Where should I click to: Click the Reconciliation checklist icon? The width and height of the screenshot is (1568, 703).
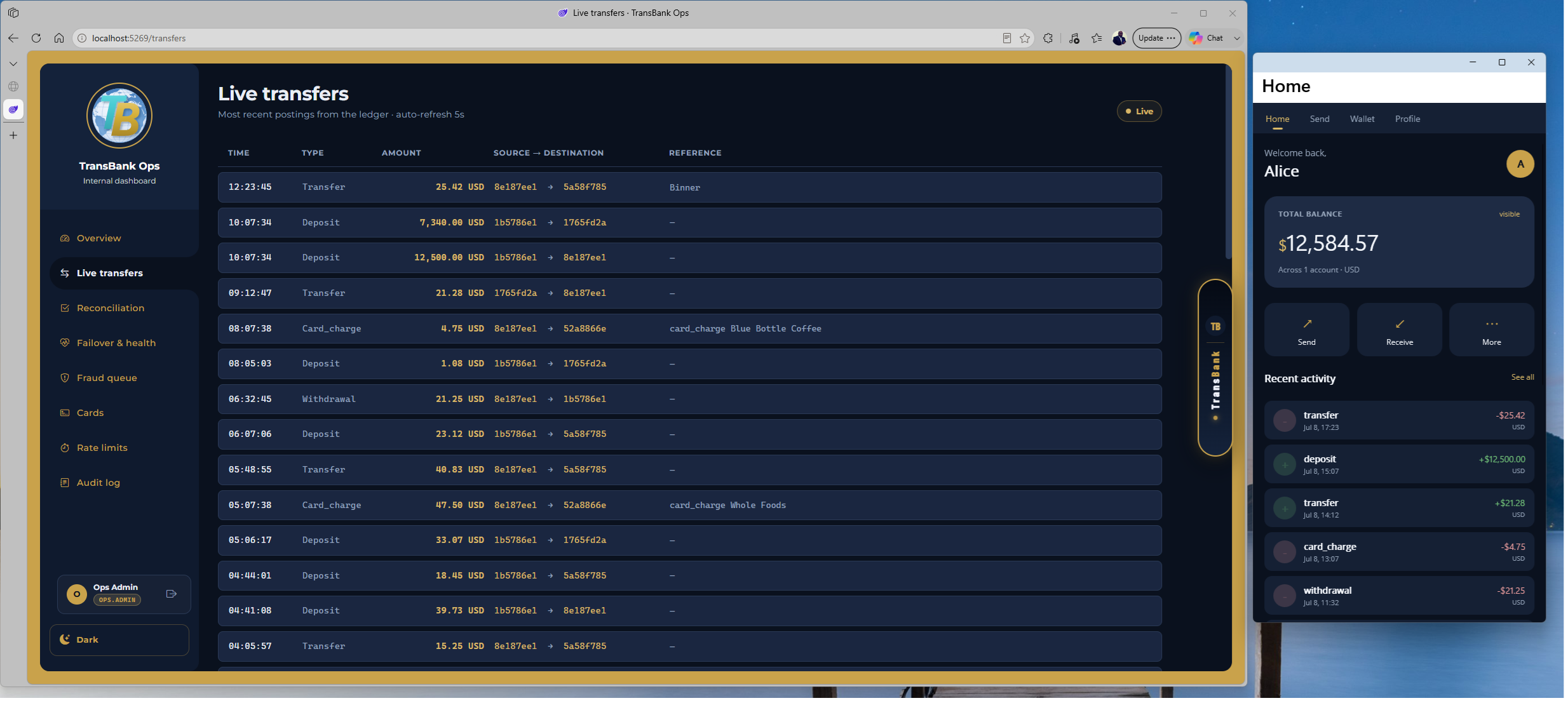[x=65, y=308]
